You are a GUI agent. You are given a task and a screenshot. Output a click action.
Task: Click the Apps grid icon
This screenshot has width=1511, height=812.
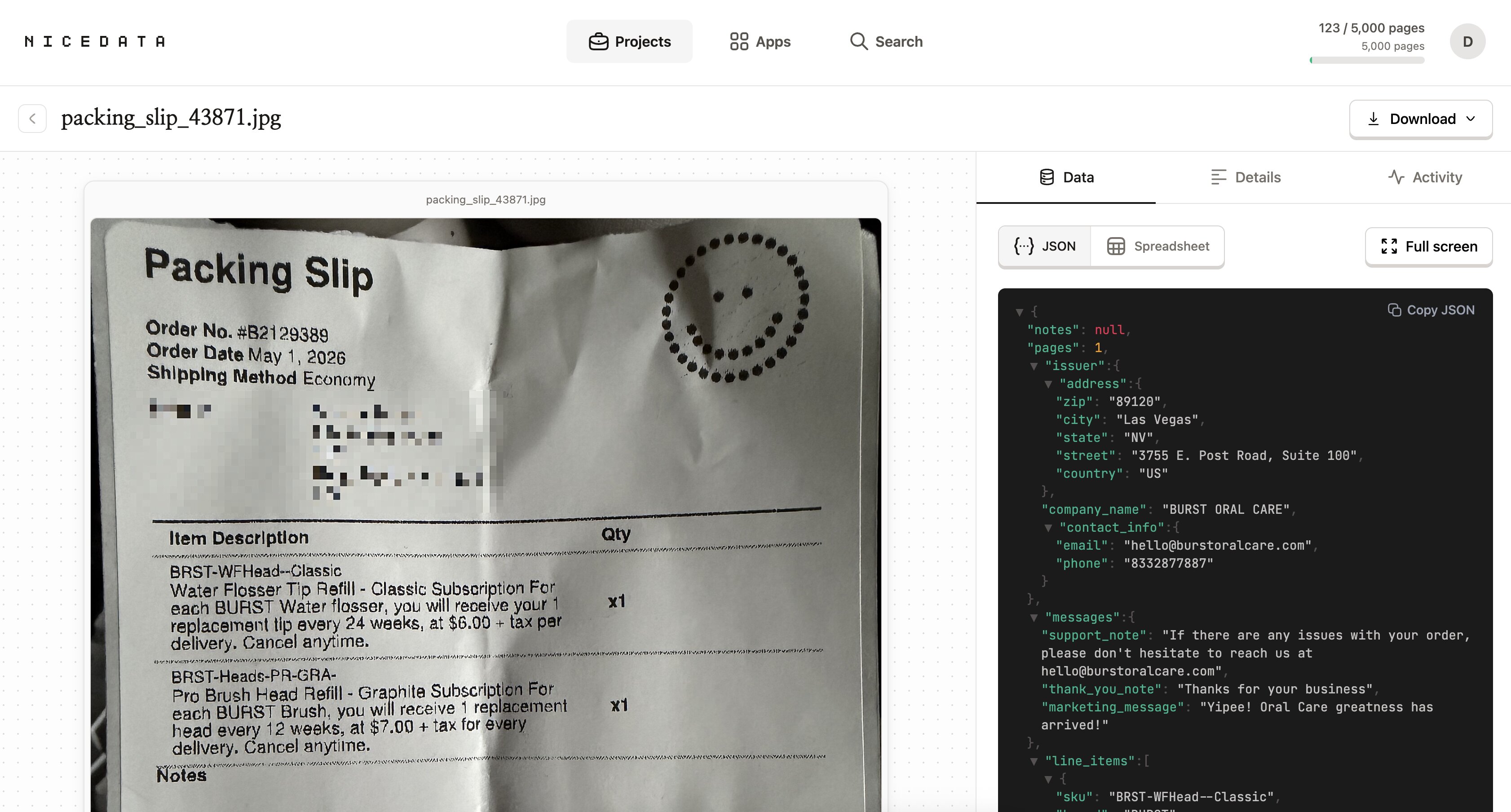pyautogui.click(x=738, y=42)
